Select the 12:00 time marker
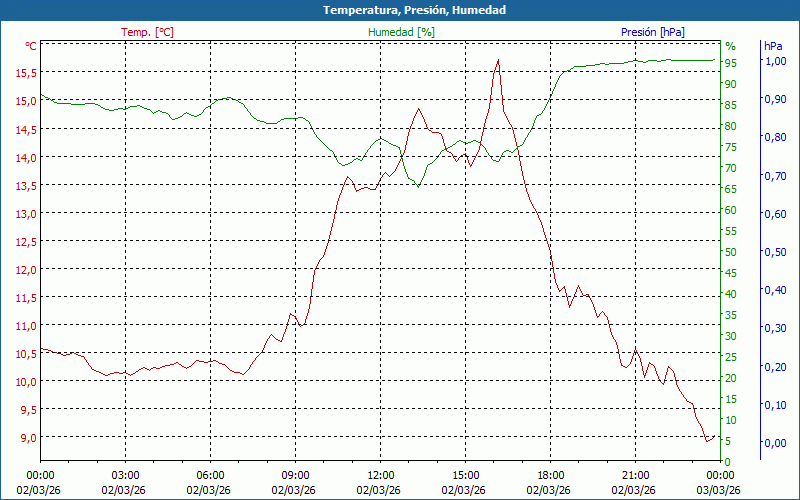This screenshot has height=500, width=800. click(x=380, y=475)
